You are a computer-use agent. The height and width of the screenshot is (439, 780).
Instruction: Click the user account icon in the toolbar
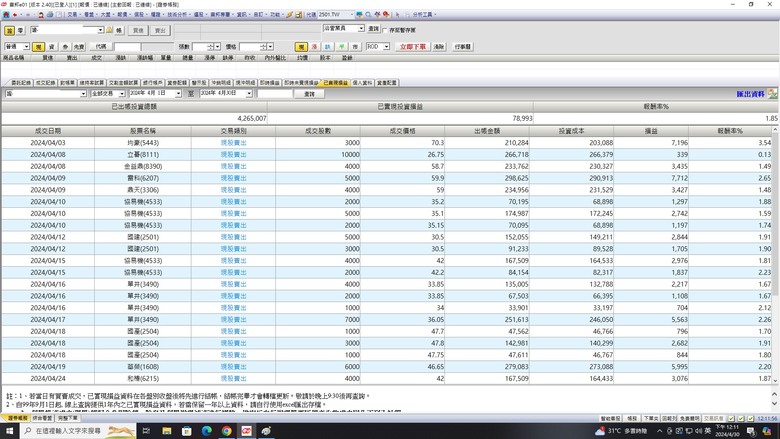(41, 15)
